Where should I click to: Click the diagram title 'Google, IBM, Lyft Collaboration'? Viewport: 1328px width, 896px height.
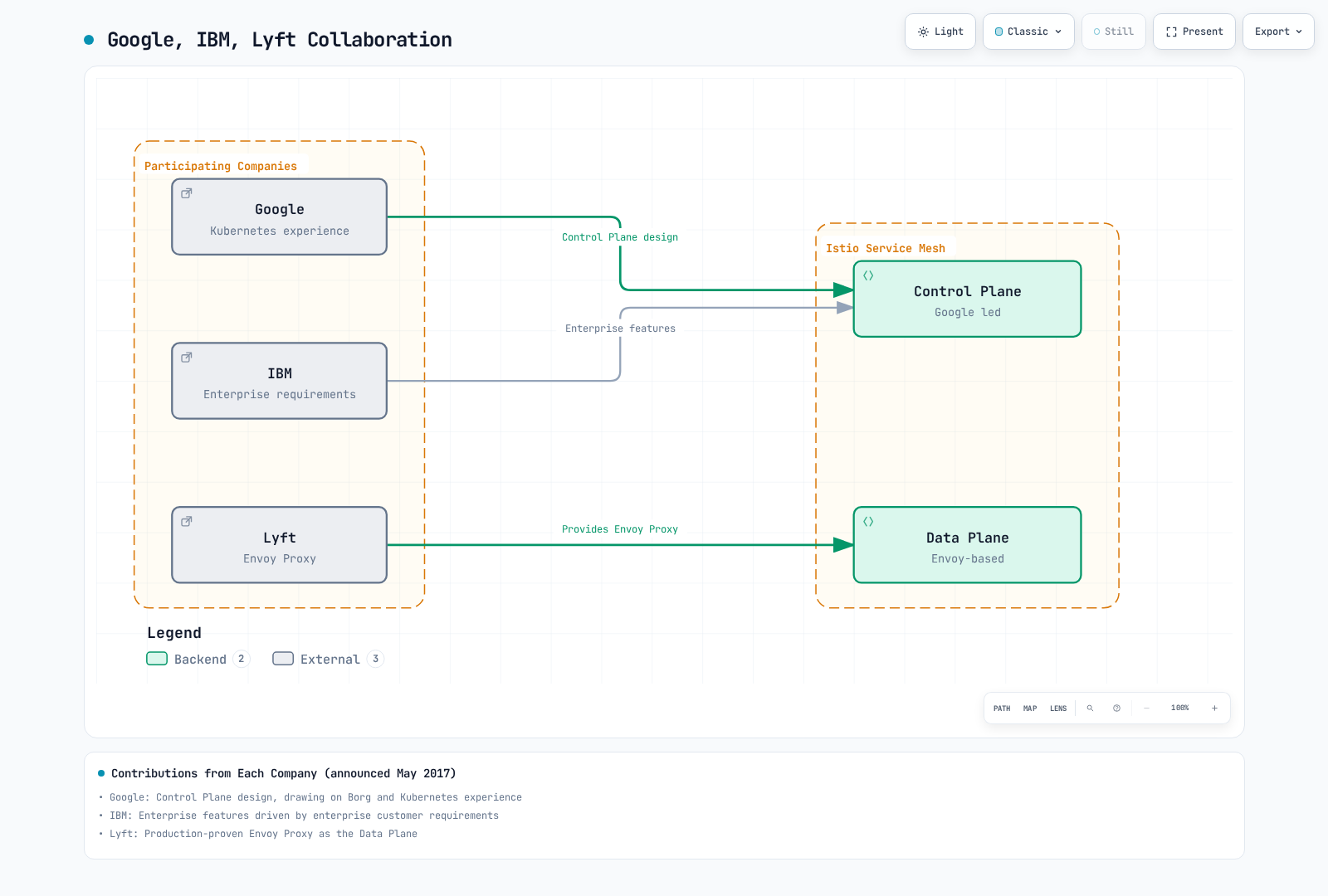coord(280,40)
